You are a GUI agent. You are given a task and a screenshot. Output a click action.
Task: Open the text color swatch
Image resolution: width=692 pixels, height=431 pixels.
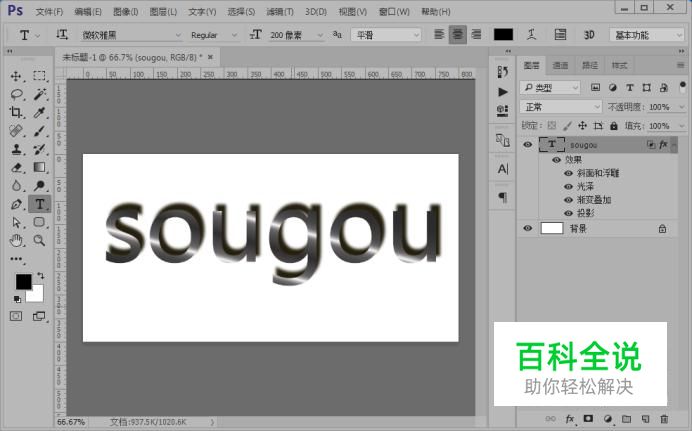(x=504, y=34)
